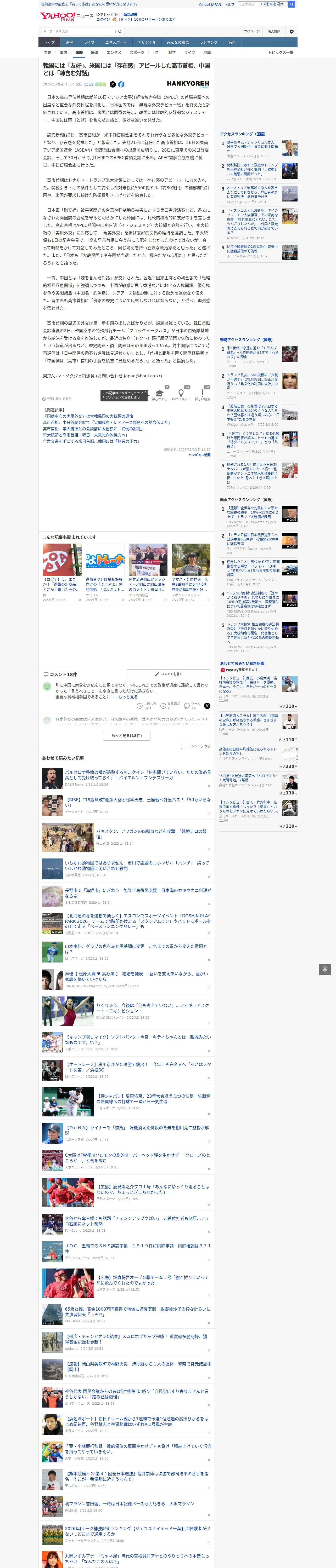Open the settings gear icon

click(x=292, y=31)
